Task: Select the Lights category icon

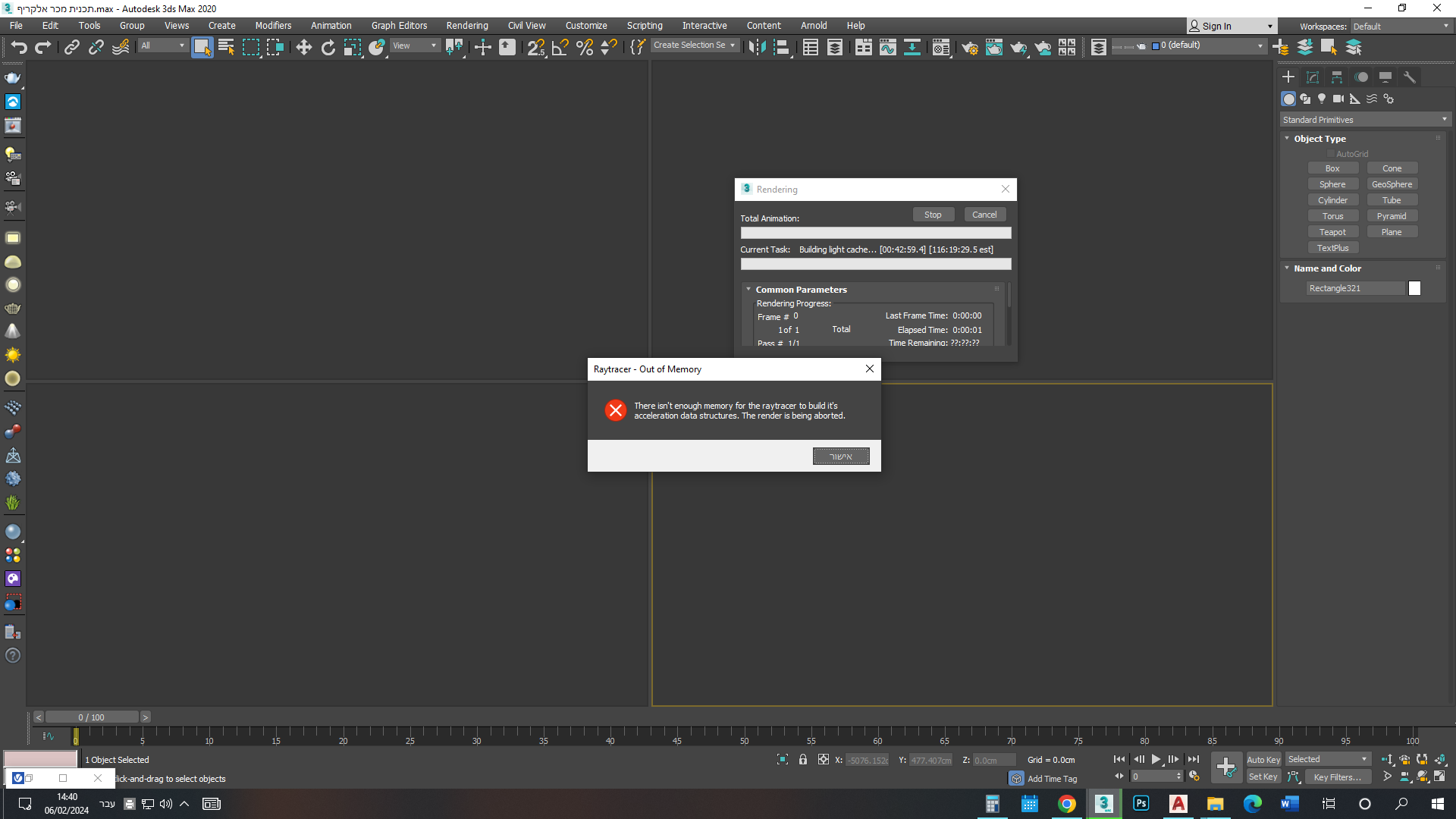Action: pos(1322,99)
